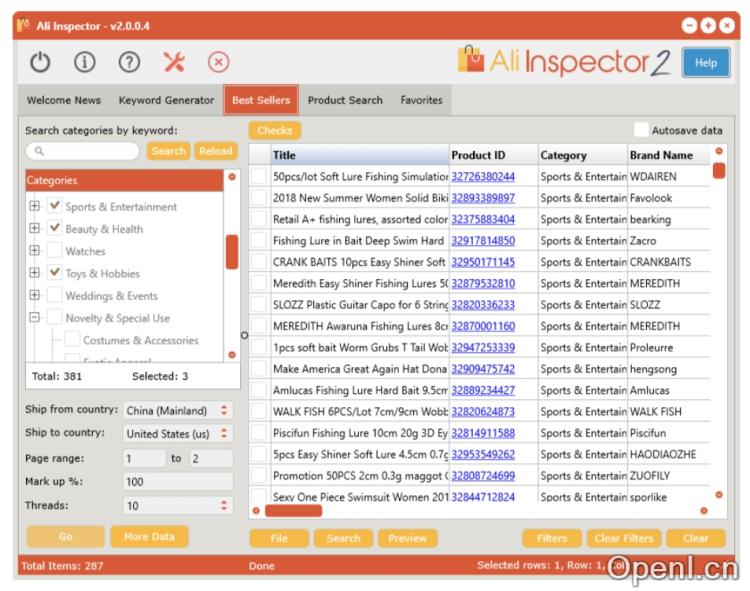Click the horizontal scrollbar thumb under the table
Image resolution: width=750 pixels, height=591 pixels.
point(293,511)
